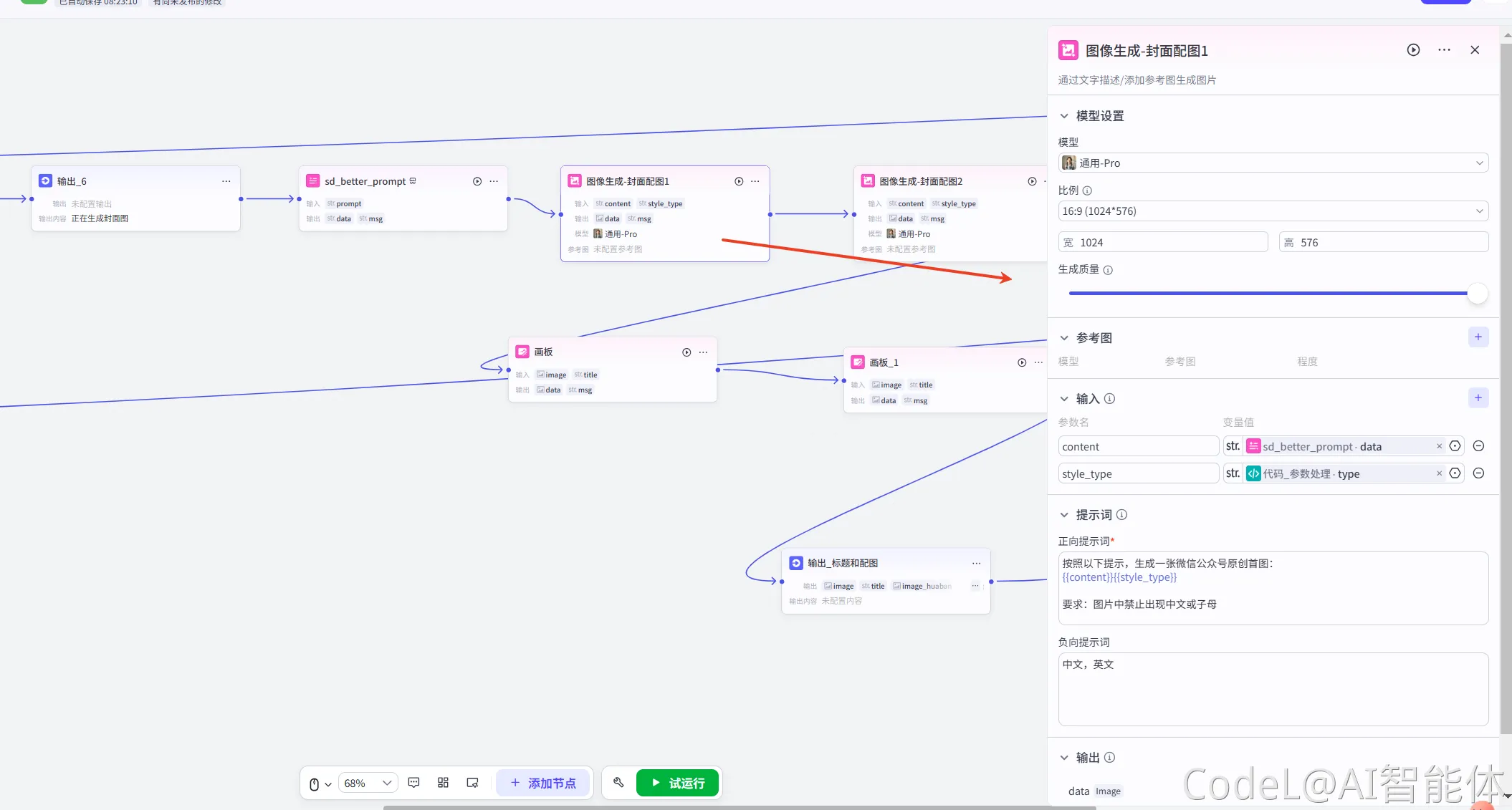Image resolution: width=1512 pixels, height=810 pixels.
Task: Collapse the 提示词 section
Action: (x=1064, y=515)
